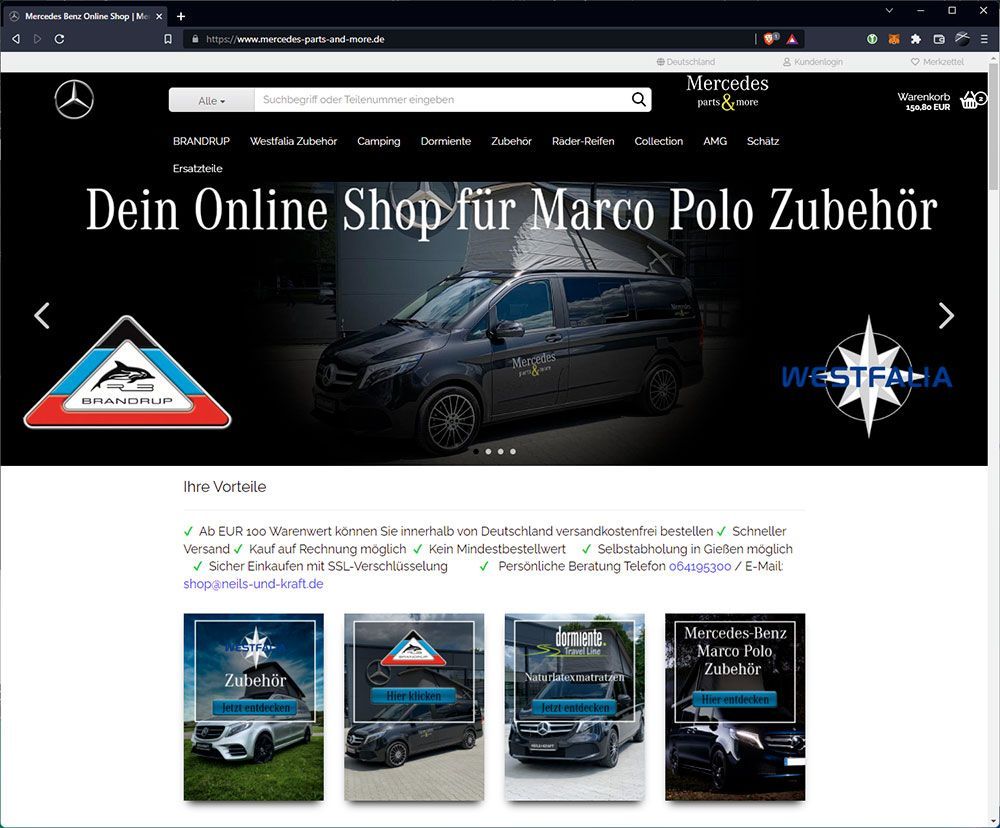Reload the page with the refresh icon
Image resolution: width=1000 pixels, height=828 pixels.
click(59, 39)
